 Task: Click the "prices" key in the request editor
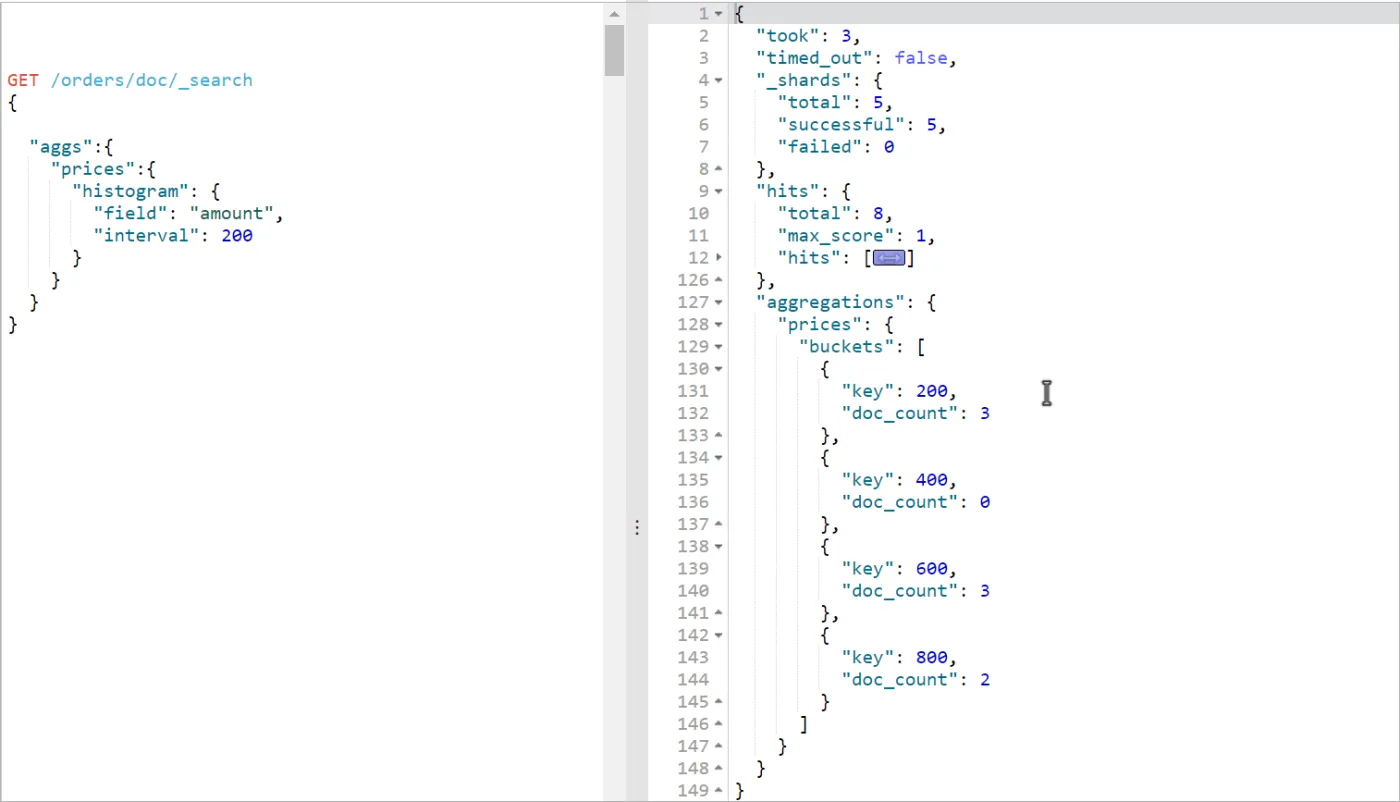[x=94, y=169]
